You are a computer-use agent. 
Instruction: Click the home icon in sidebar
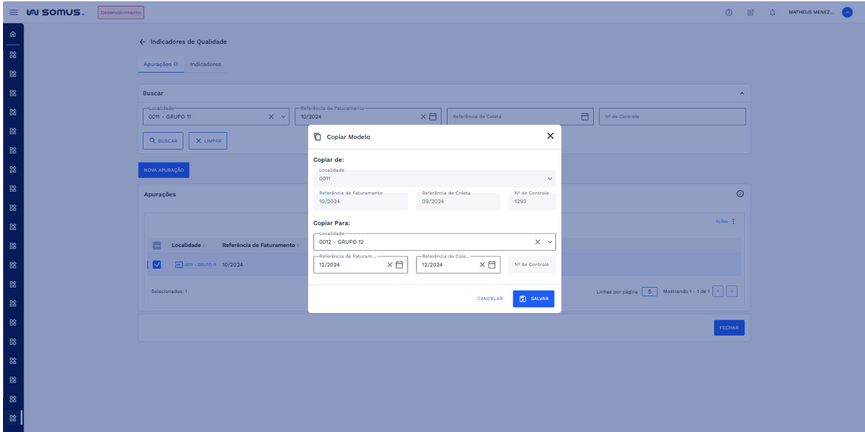[x=12, y=35]
